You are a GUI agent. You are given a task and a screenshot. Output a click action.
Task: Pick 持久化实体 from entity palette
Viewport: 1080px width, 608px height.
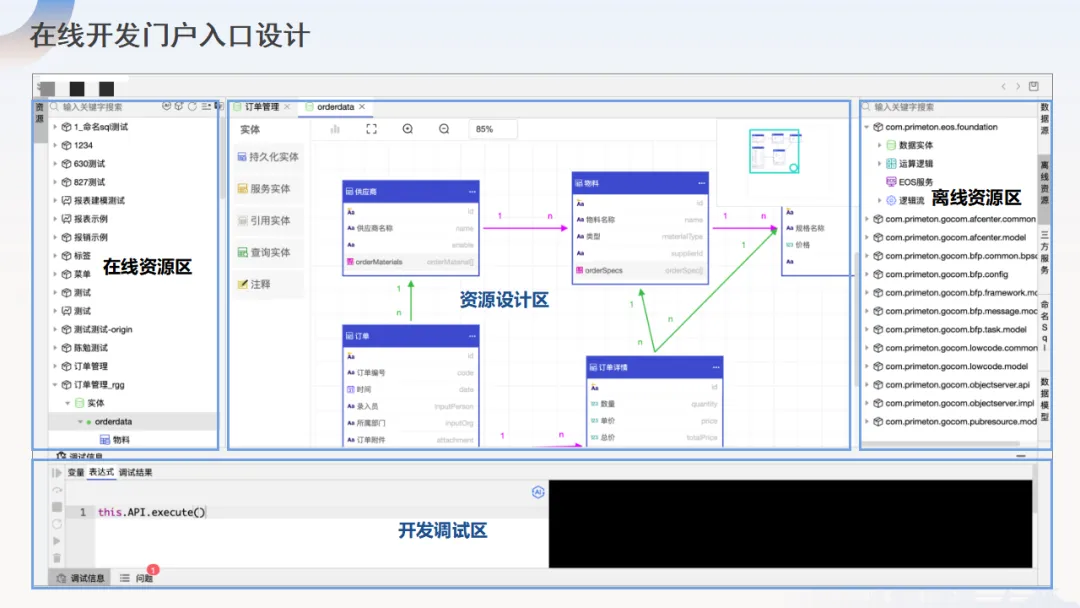coord(268,157)
